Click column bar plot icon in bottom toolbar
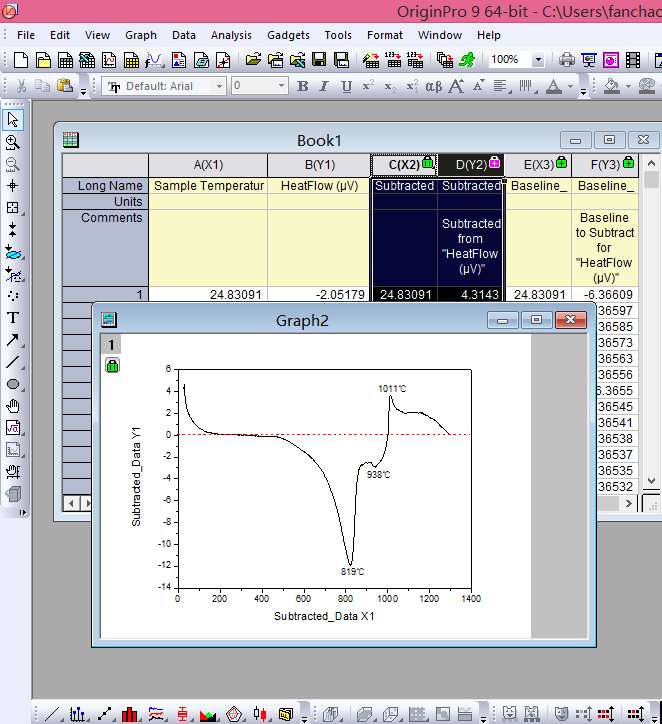The width and height of the screenshot is (662, 724). click(130, 714)
